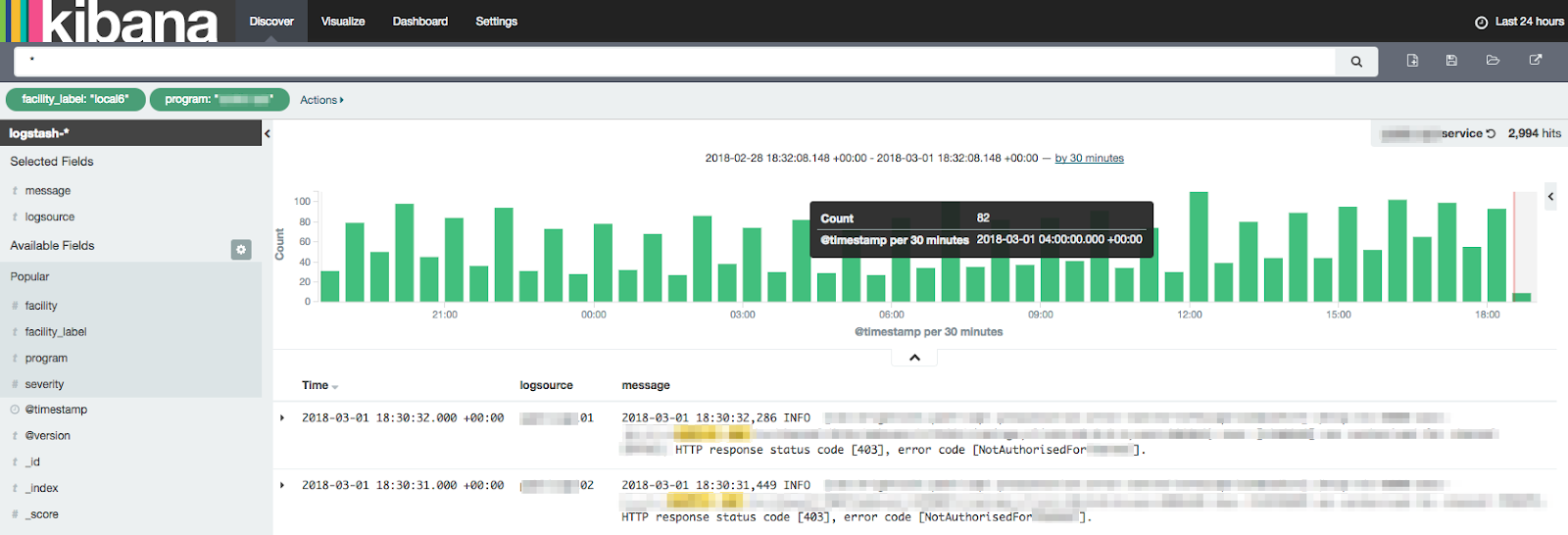The image size is (1568, 535).
Task: Click the search magnifier icon
Action: click(x=1356, y=62)
